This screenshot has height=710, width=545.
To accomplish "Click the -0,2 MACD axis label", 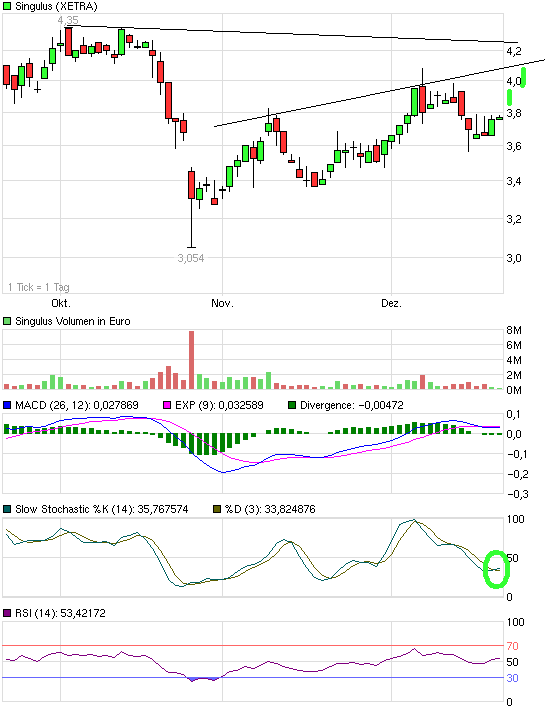I will [x=517, y=474].
